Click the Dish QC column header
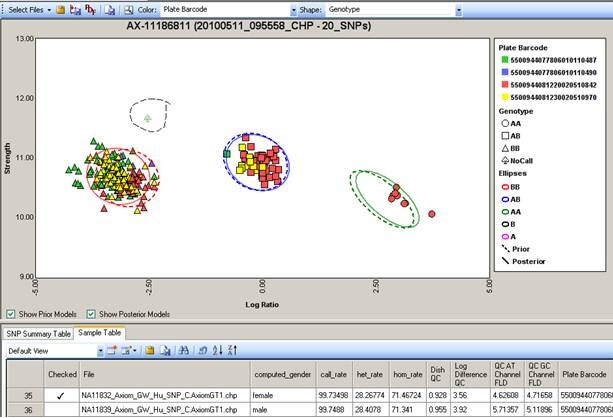 pos(438,374)
